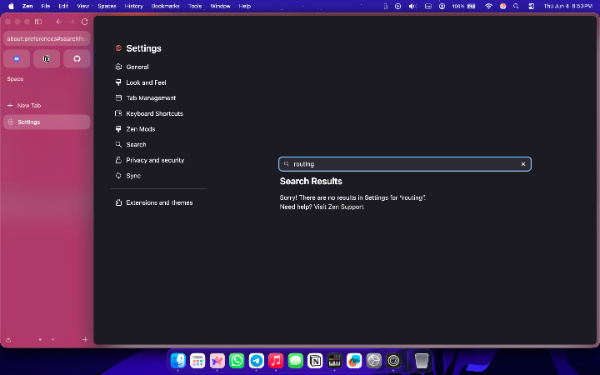The width and height of the screenshot is (600, 375).
Task: Open Extensions and themes page
Action: [x=154, y=203]
